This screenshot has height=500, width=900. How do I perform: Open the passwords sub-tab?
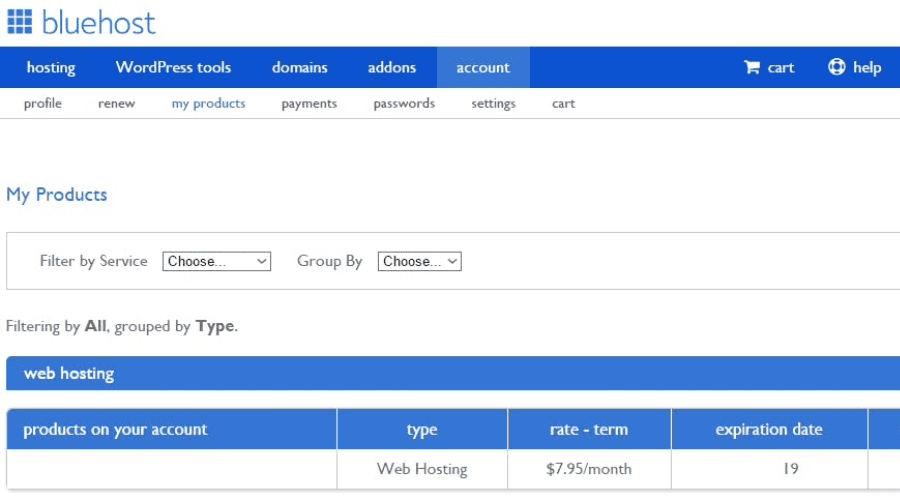[x=404, y=103]
